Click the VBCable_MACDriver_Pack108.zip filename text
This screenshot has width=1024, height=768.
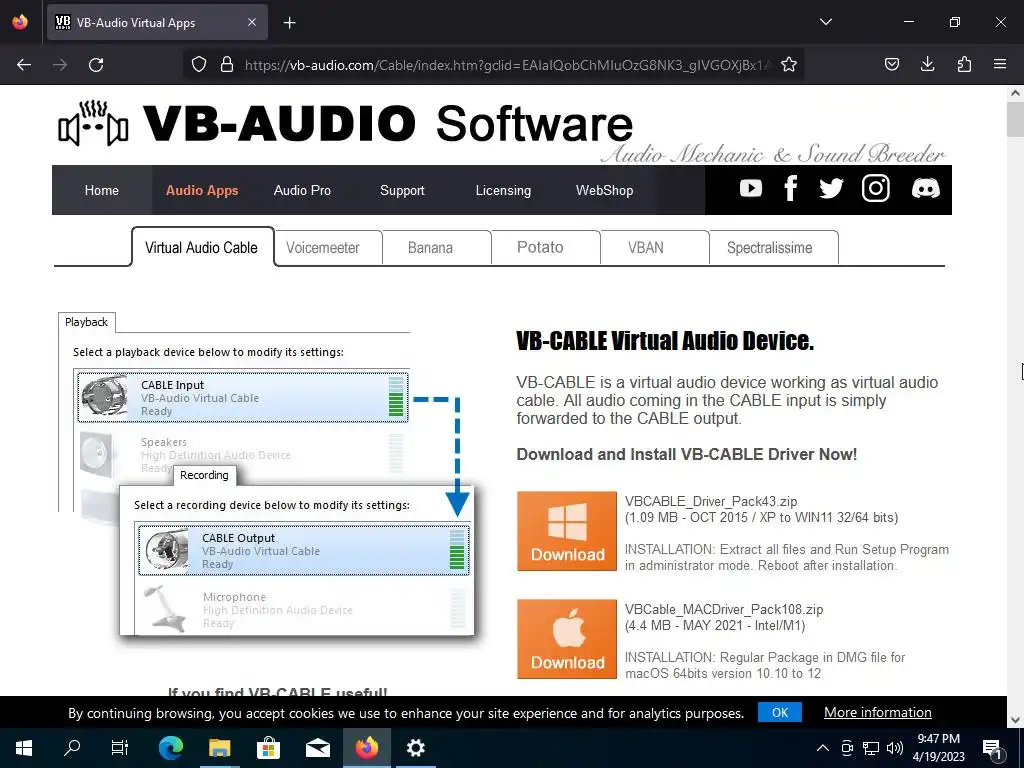(x=724, y=609)
